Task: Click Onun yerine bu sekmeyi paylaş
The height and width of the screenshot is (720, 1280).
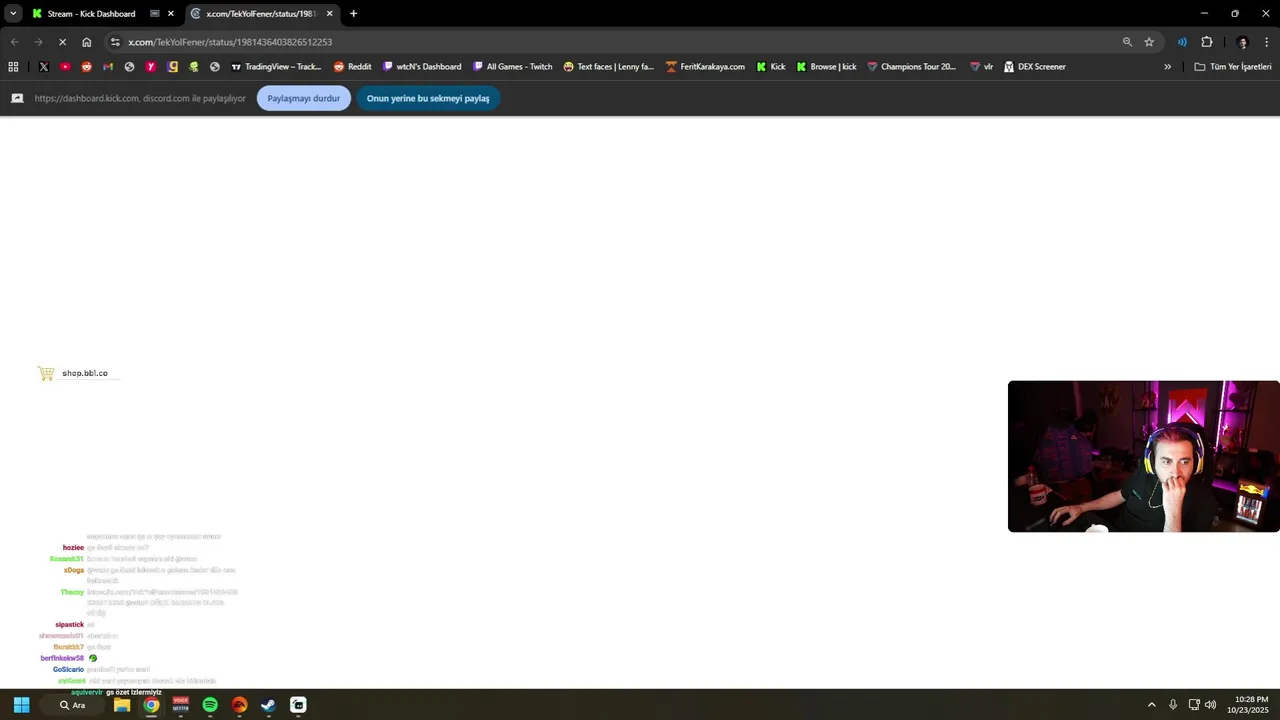Action: [x=428, y=98]
